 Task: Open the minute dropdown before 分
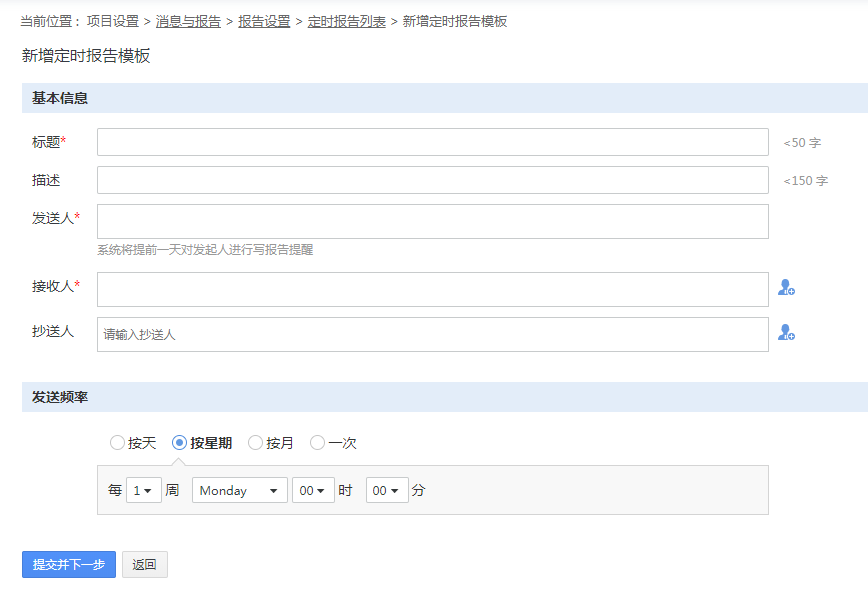(387, 490)
